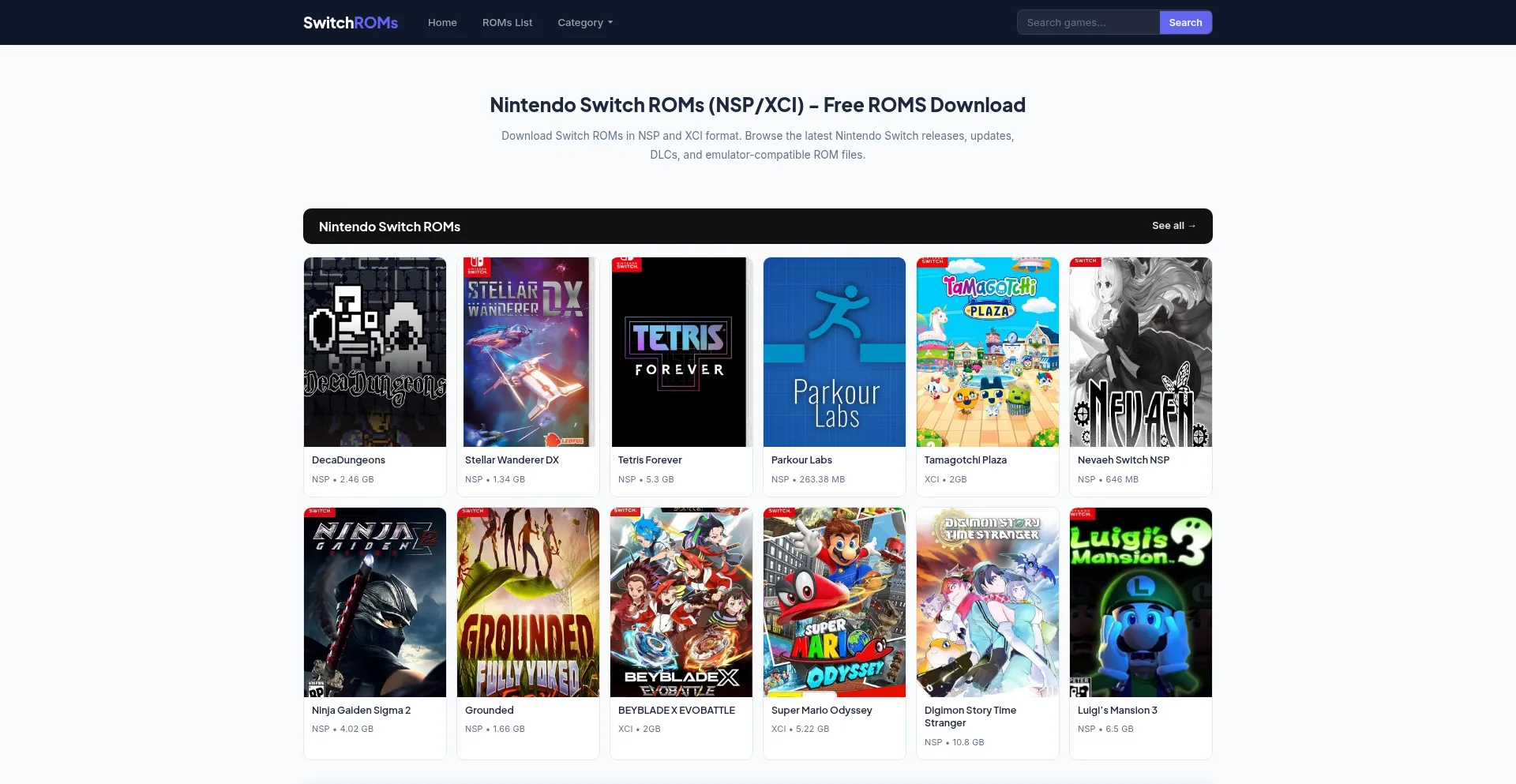Open the Category dropdown menu

pyautogui.click(x=585, y=22)
